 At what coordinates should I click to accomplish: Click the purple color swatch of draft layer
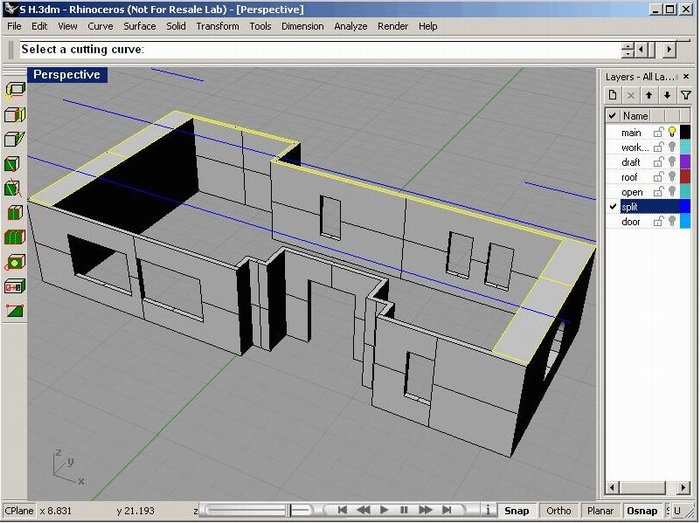click(x=685, y=162)
